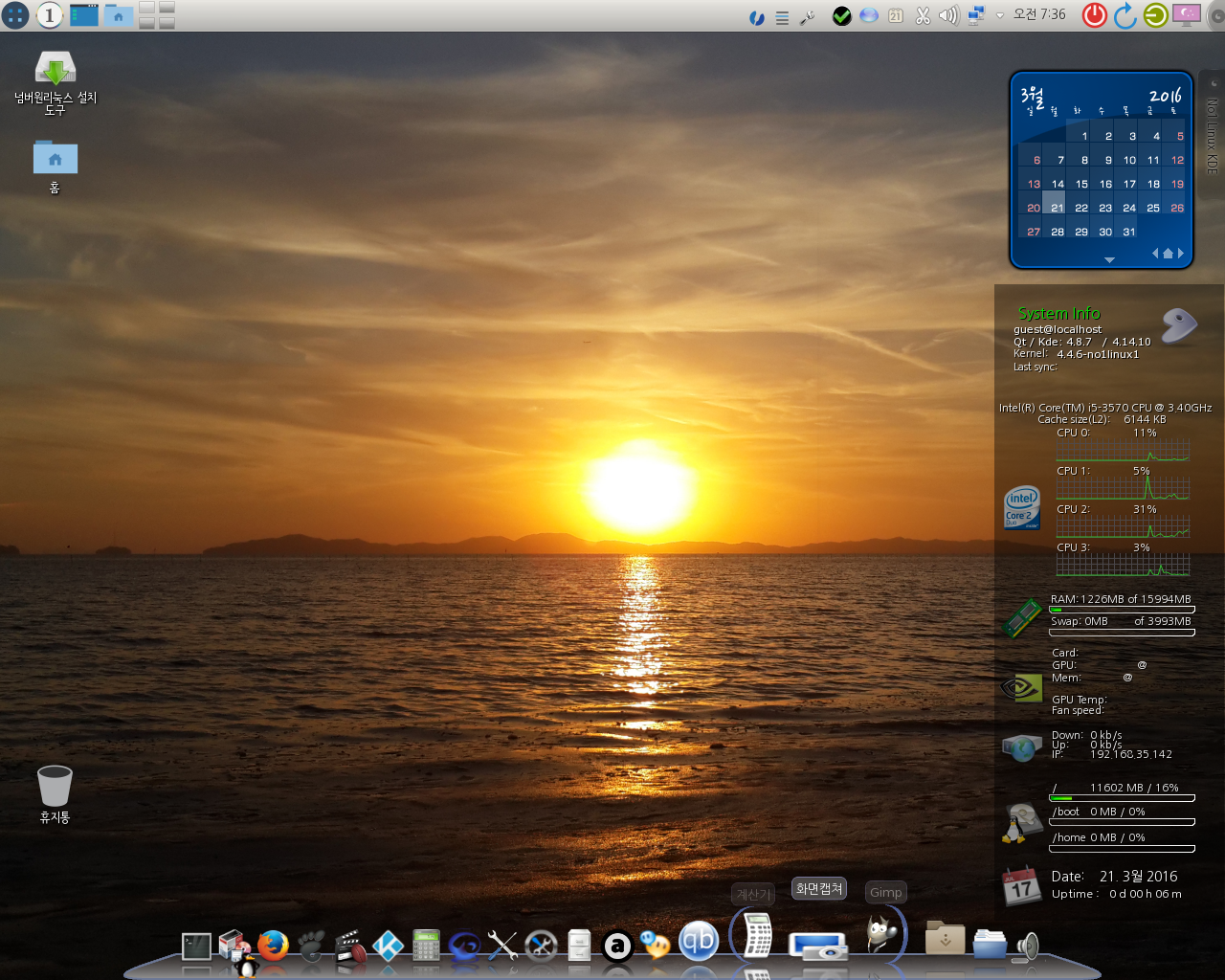Launch the 화면캡쳐 screenshot tool
The width and height of the screenshot is (1225, 980).
click(818, 946)
